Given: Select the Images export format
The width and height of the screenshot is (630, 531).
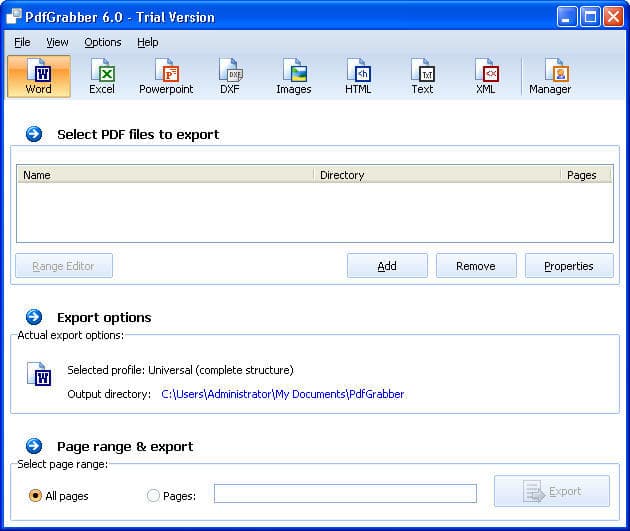Looking at the screenshot, I should pos(294,76).
